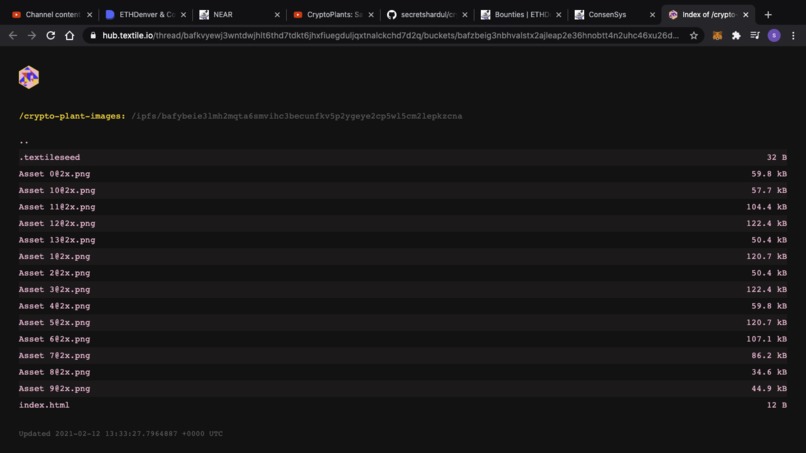
Task: Open the Extensions puzzle-piece menu
Action: click(736, 35)
